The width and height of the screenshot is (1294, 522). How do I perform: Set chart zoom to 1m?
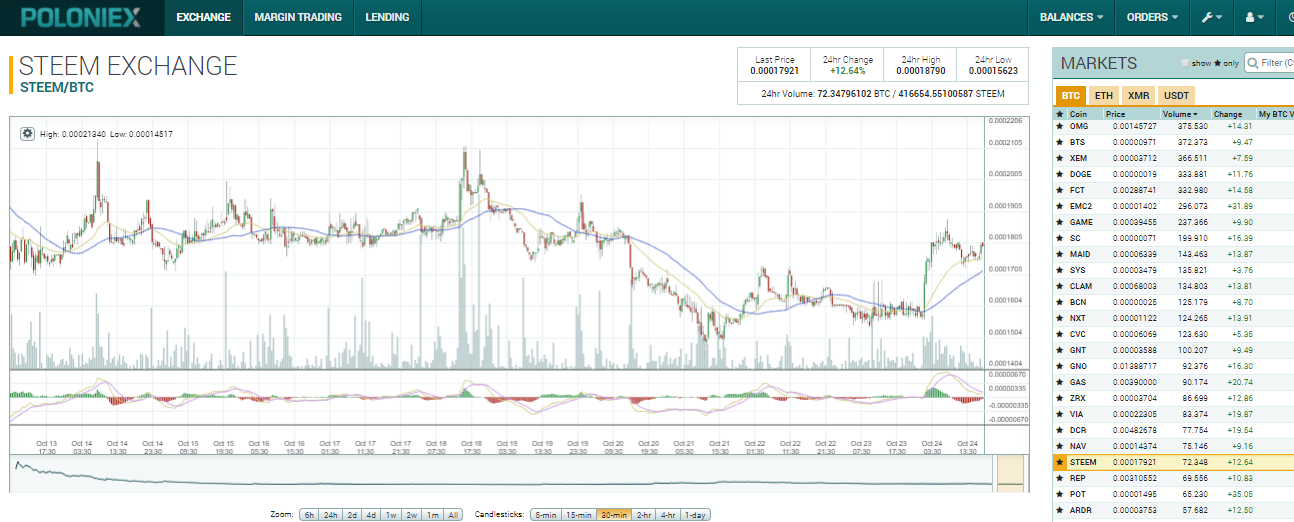433,514
